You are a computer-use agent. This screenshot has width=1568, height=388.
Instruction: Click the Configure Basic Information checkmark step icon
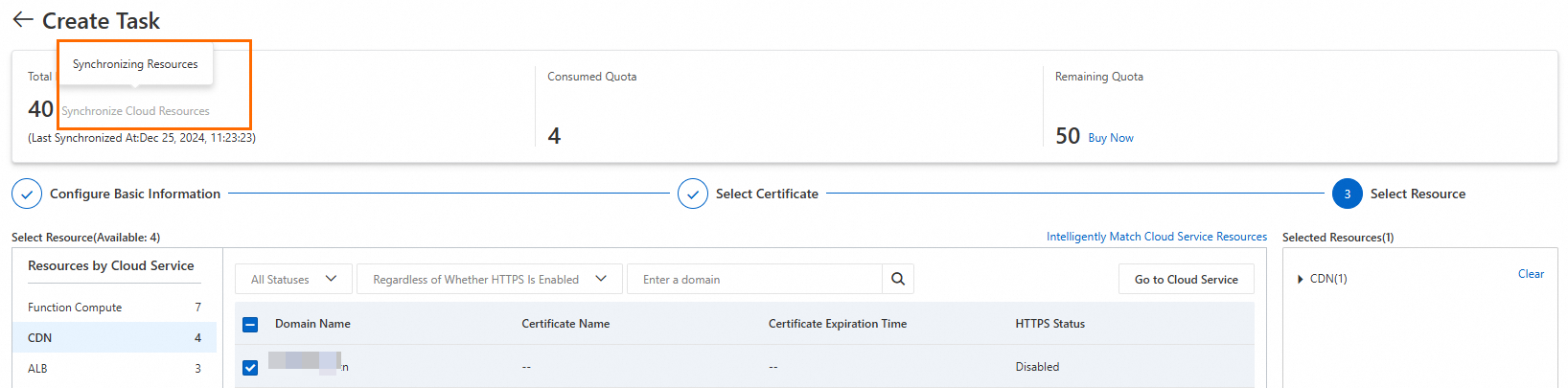click(x=27, y=194)
